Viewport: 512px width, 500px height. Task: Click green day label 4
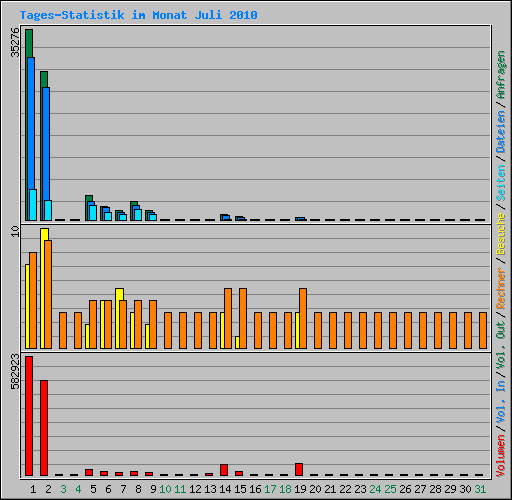tap(78, 489)
